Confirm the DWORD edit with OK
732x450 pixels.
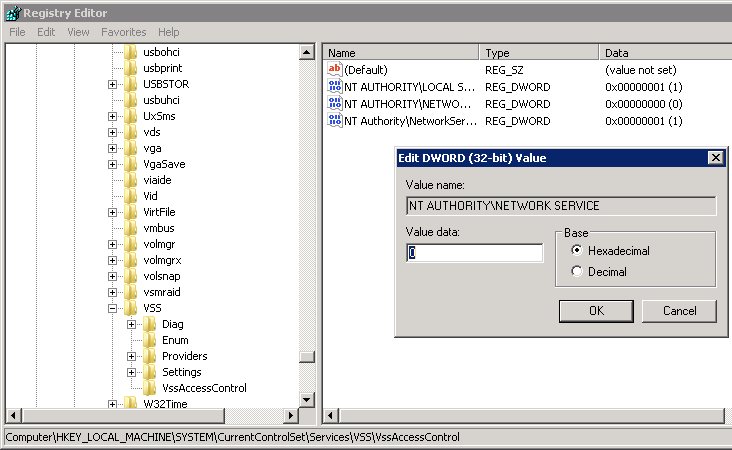pyautogui.click(x=596, y=311)
